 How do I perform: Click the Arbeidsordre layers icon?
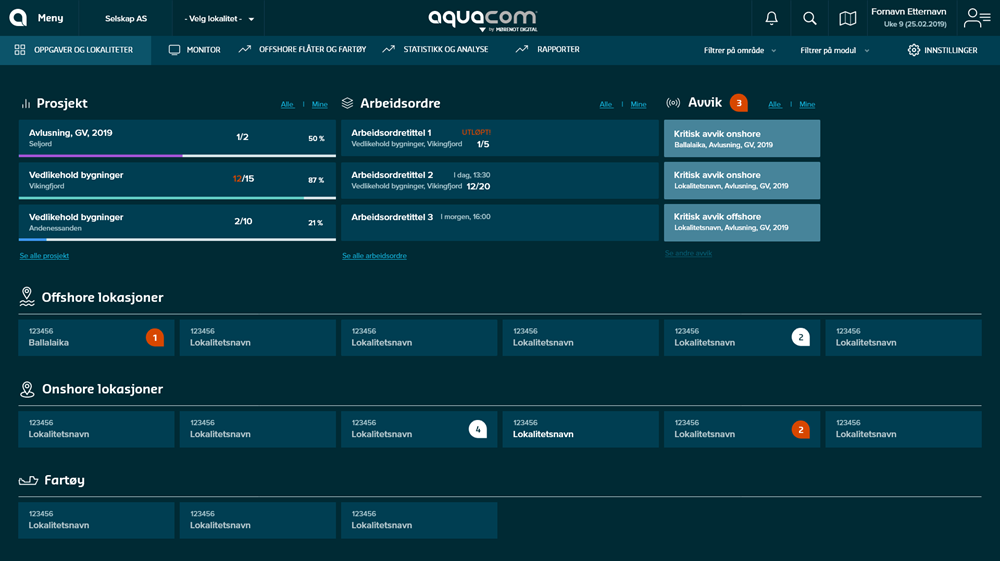click(x=347, y=103)
